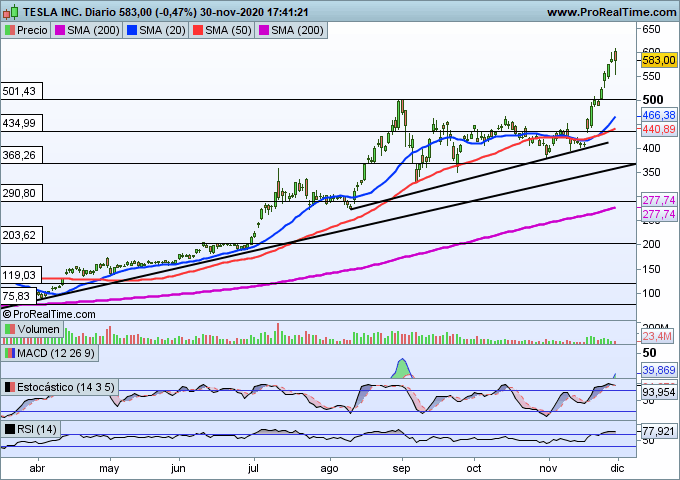Viewport: 680px width, 480px height.
Task: Select the 501,43 price level label
Action: (21, 91)
